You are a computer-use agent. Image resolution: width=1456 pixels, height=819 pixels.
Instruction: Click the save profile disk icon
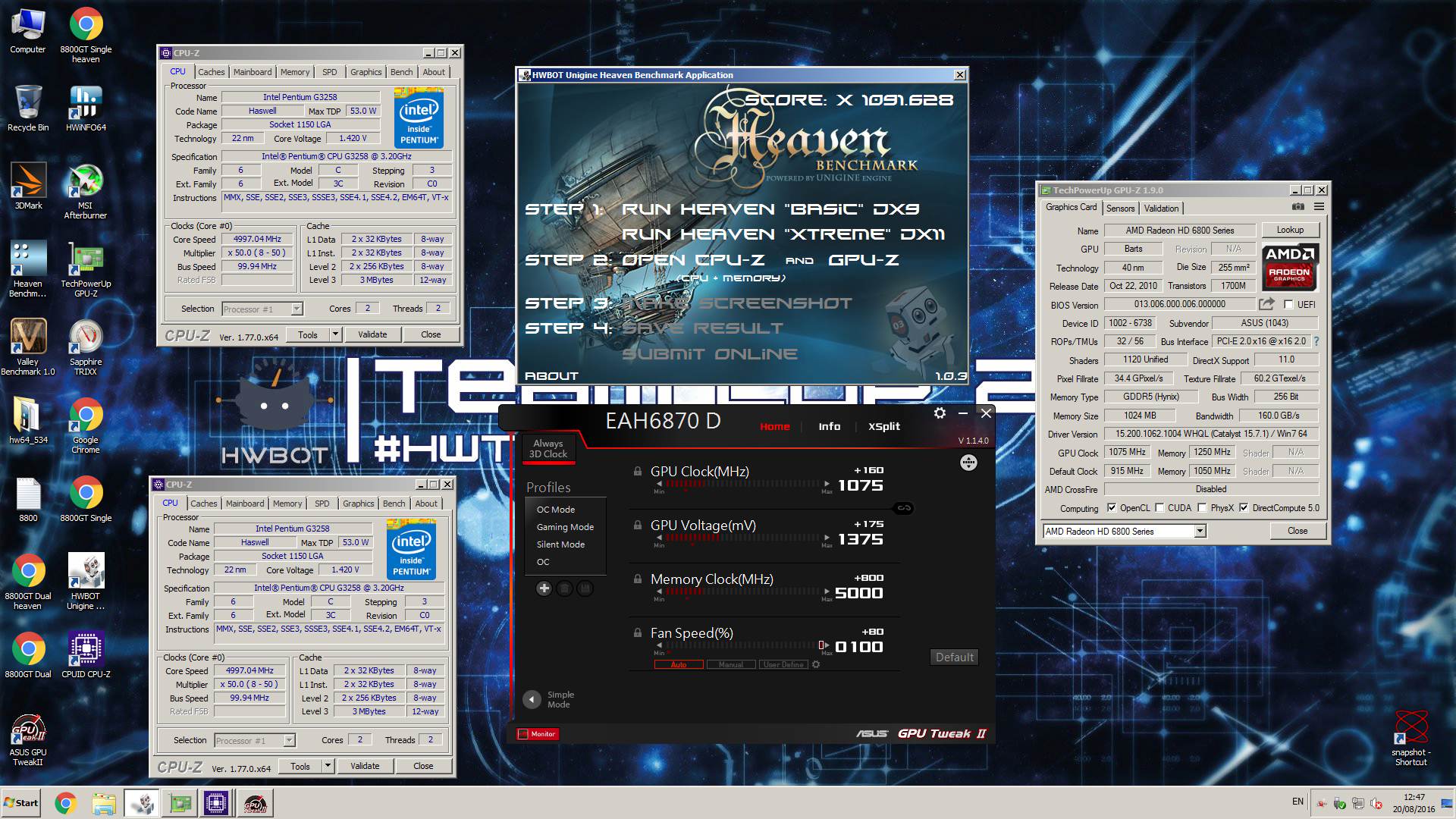click(585, 588)
